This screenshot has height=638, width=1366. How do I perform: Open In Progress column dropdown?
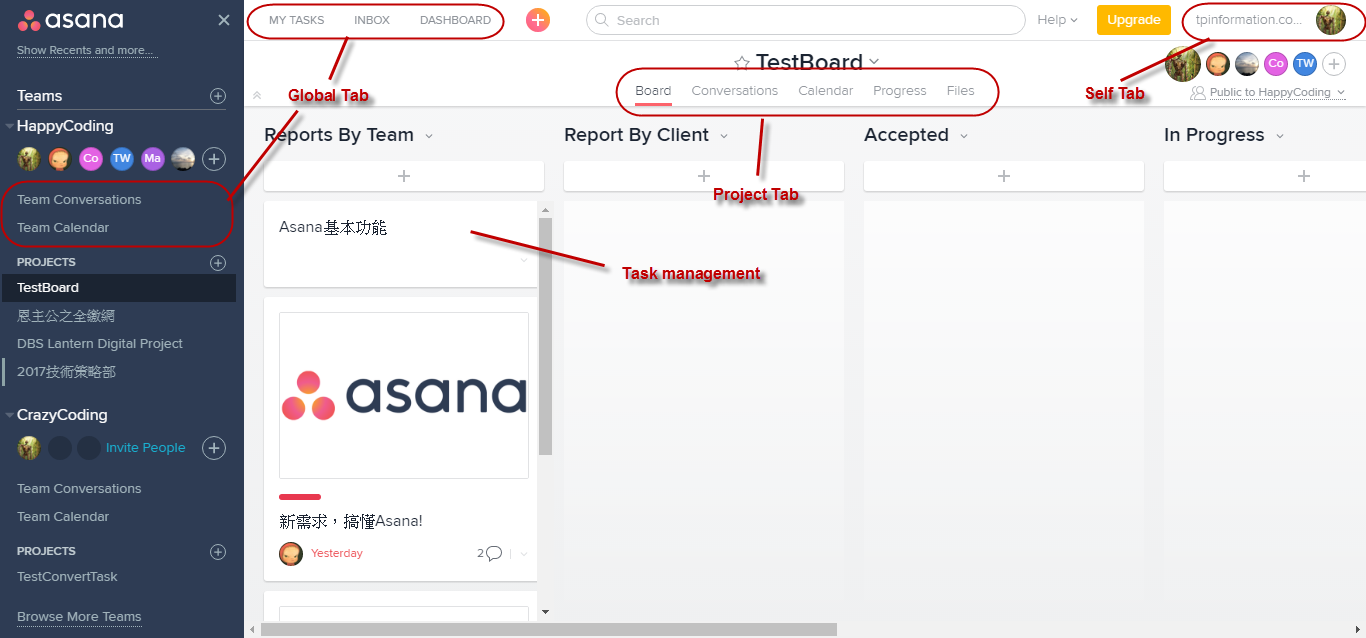(1279, 136)
